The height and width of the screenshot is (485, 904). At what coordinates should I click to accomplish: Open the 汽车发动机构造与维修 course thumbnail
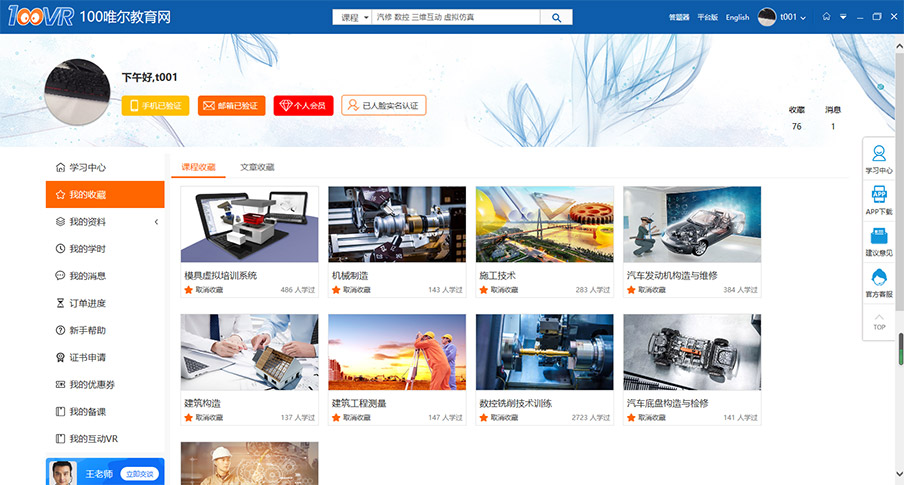coord(692,224)
